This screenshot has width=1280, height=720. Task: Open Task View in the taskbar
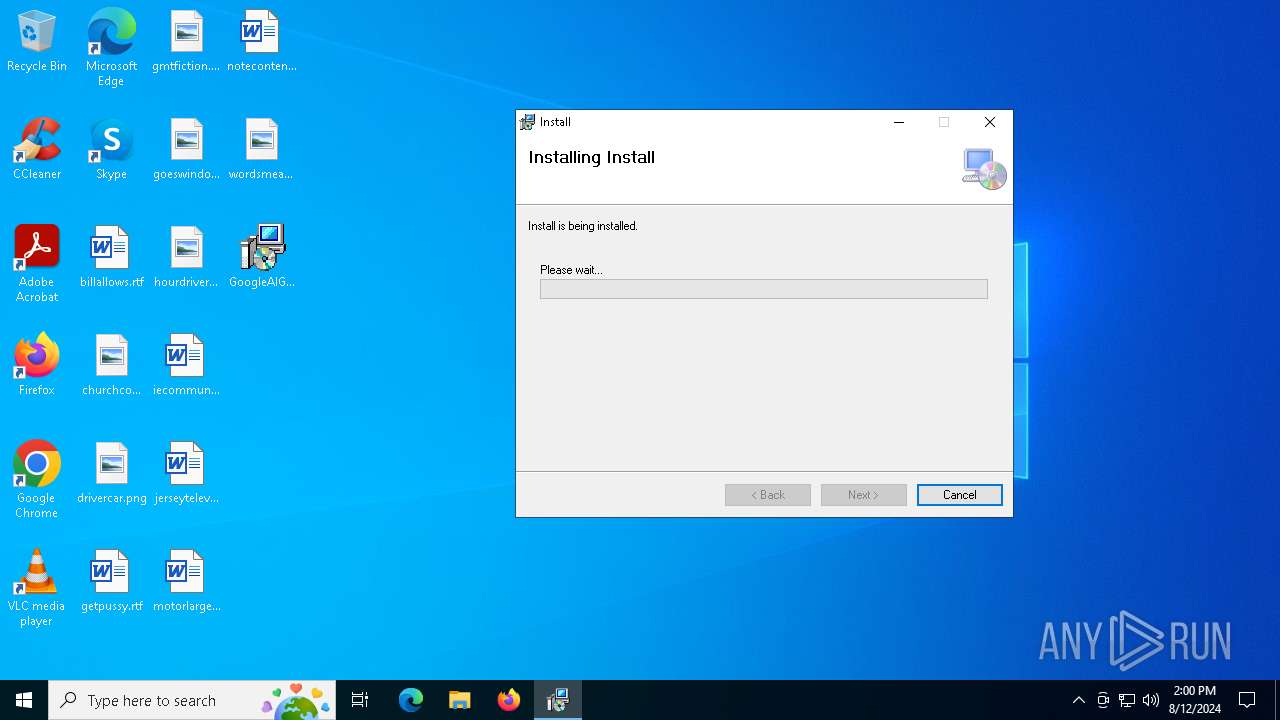[x=360, y=700]
